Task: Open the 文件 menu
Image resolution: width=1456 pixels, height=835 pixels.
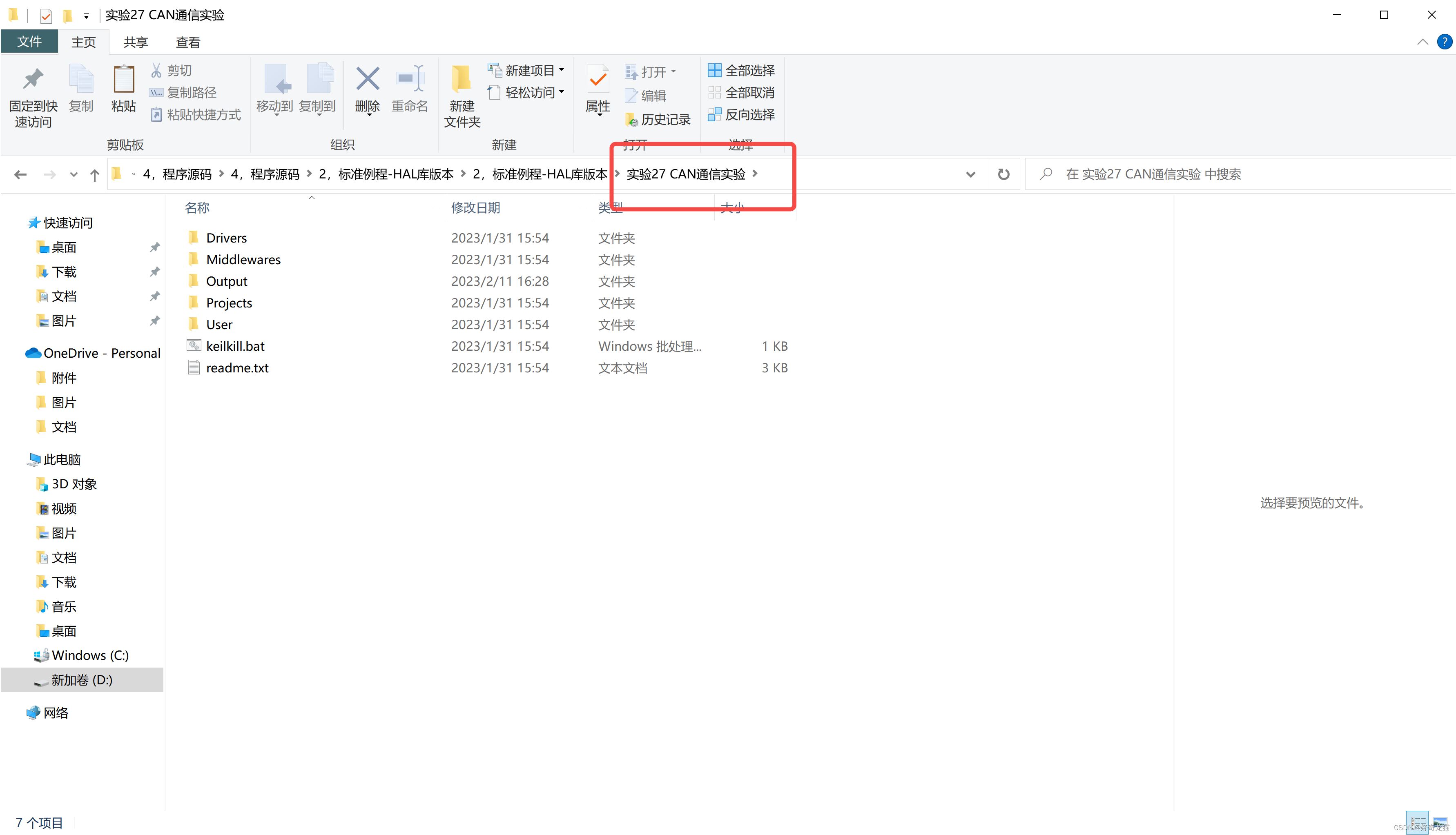Action: tap(29, 41)
